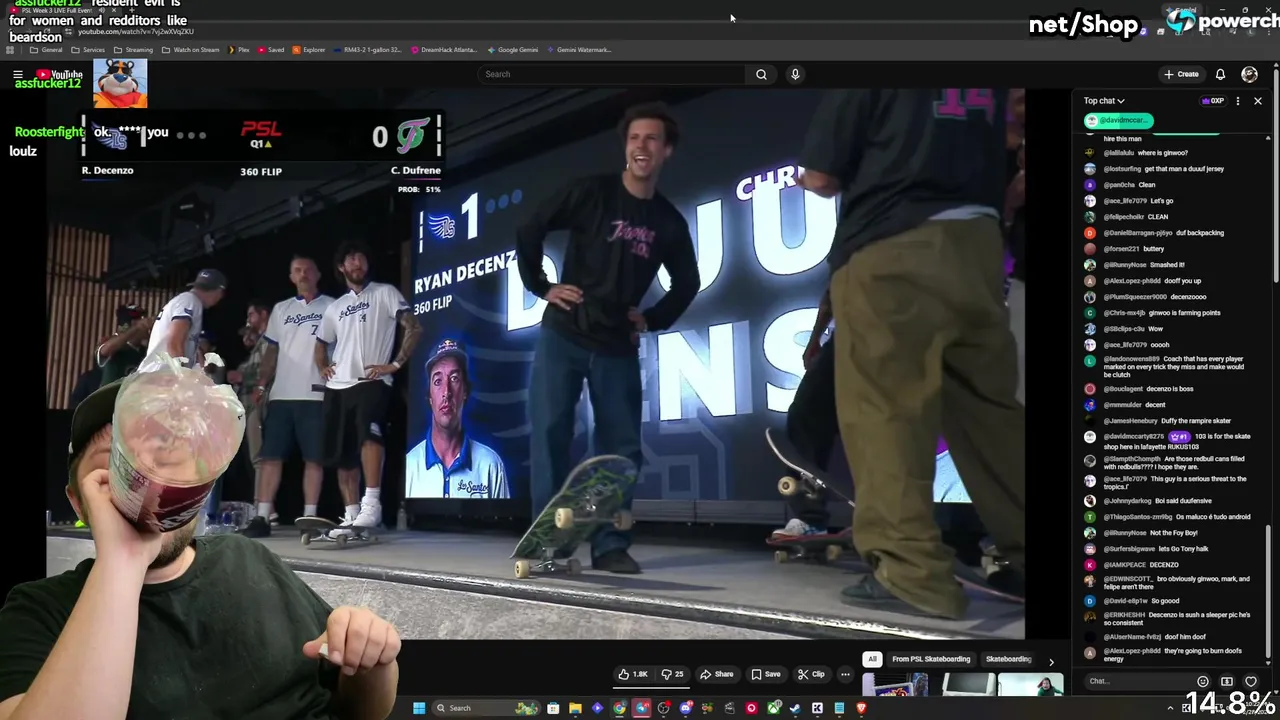Open Super Chat dollar icon
Image resolution: width=1280 pixels, height=720 pixels.
[1227, 681]
